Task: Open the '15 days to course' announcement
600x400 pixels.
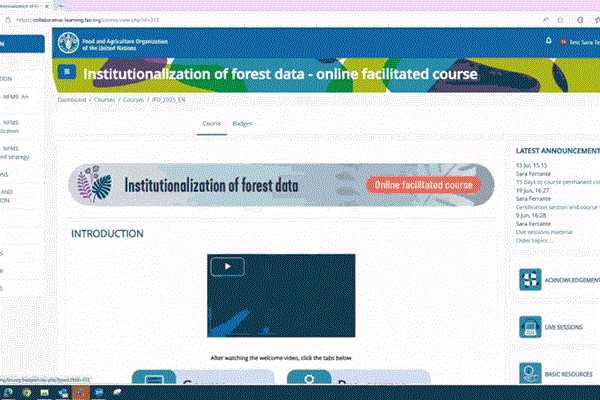Action: 556,181
